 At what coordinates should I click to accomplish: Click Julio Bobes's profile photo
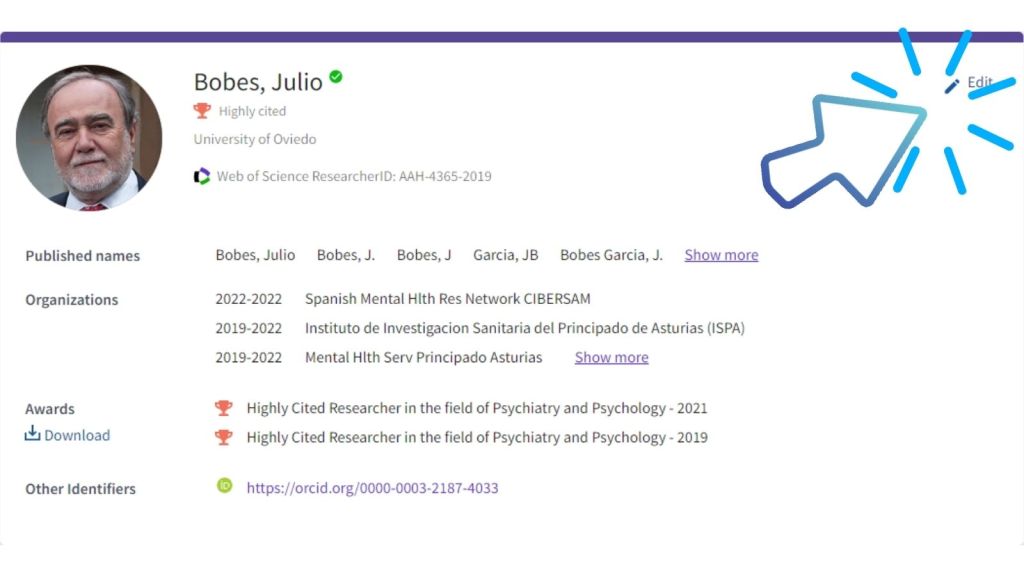[x=89, y=138]
